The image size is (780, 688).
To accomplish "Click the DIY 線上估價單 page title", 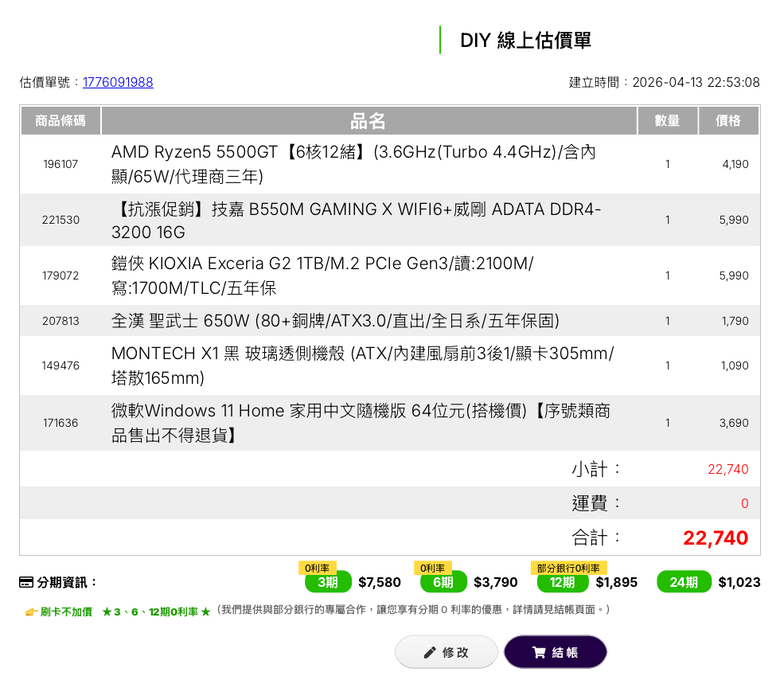I will point(525,40).
